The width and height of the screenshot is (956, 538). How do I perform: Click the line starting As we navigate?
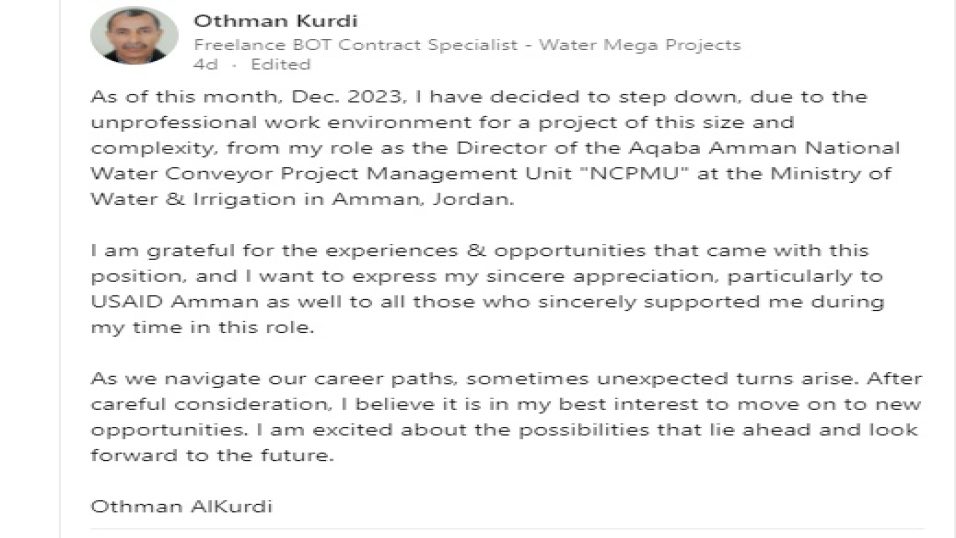point(506,379)
